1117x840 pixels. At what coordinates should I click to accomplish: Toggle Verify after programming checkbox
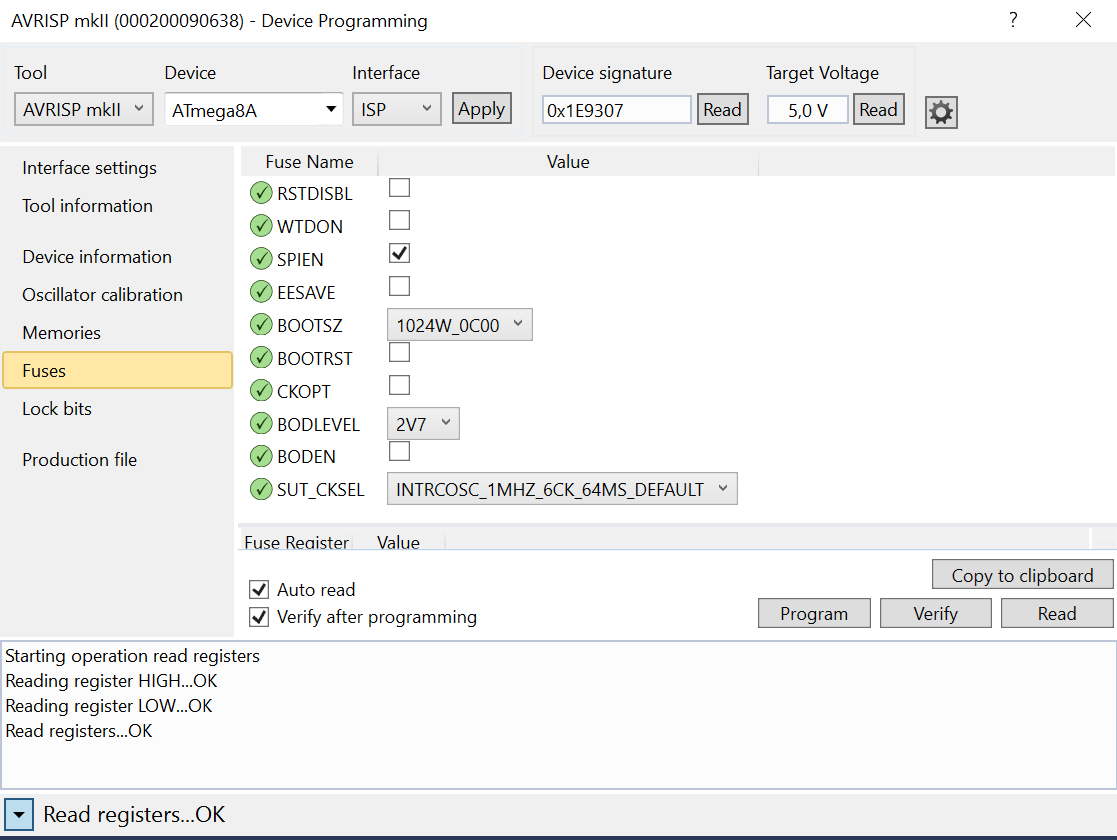point(259,616)
